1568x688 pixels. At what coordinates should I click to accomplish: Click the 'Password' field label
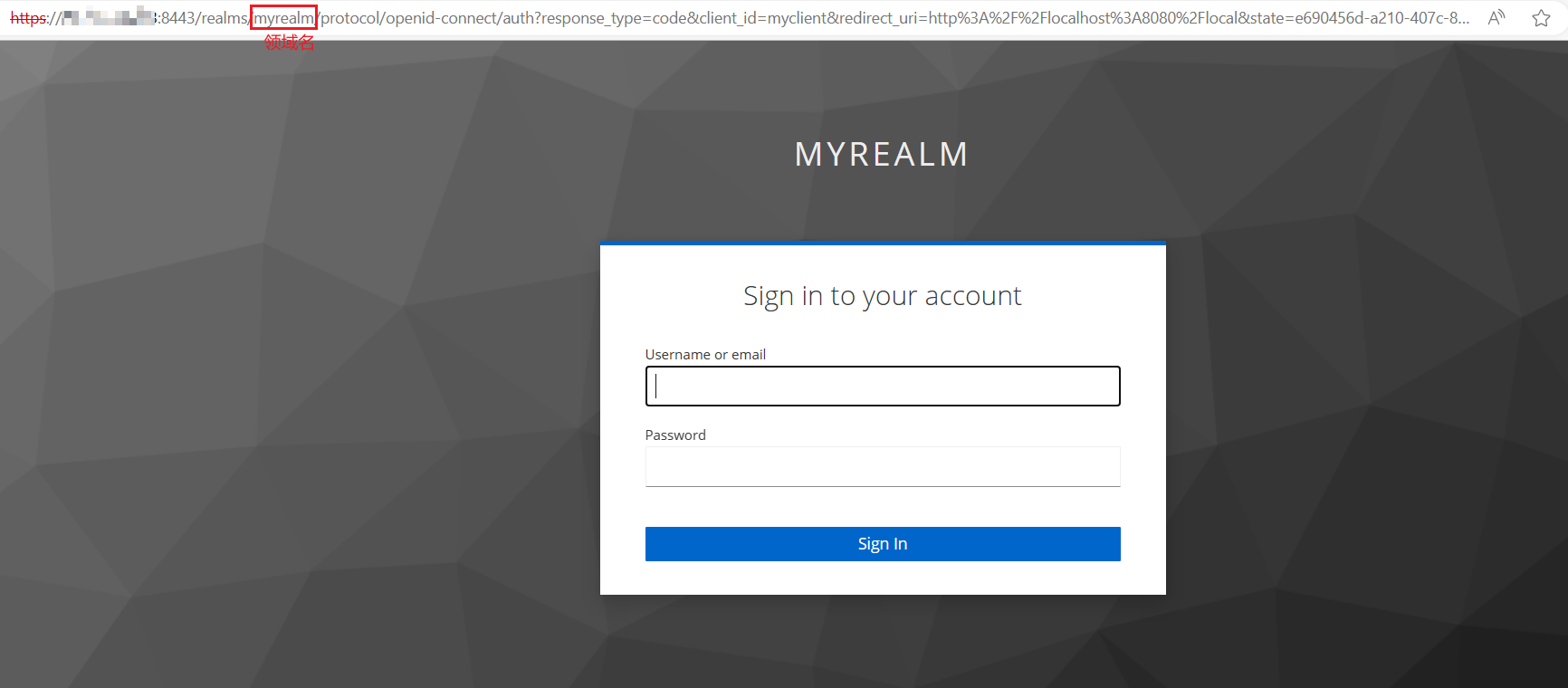tap(675, 435)
